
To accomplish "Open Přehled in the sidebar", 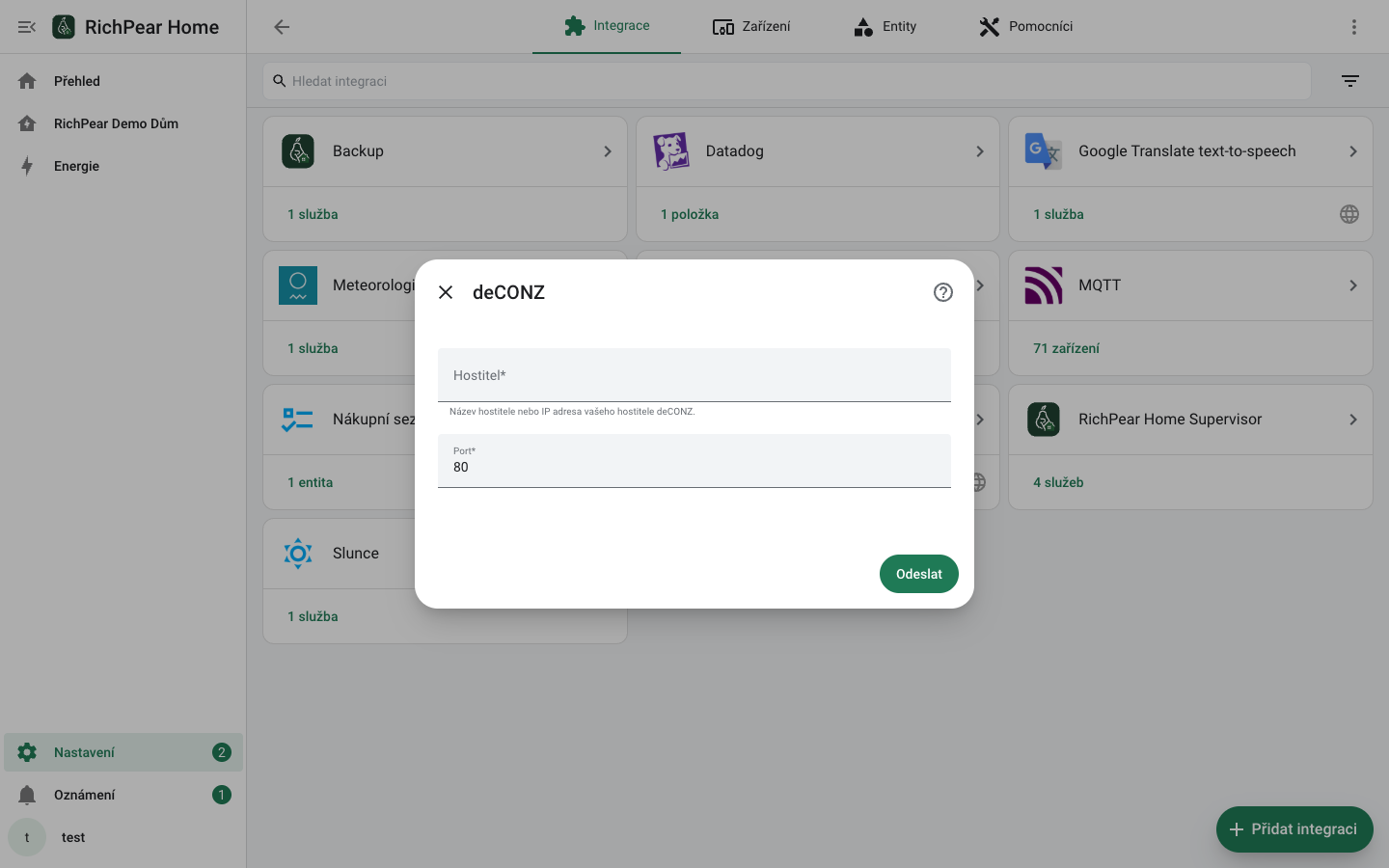I will click(123, 81).
